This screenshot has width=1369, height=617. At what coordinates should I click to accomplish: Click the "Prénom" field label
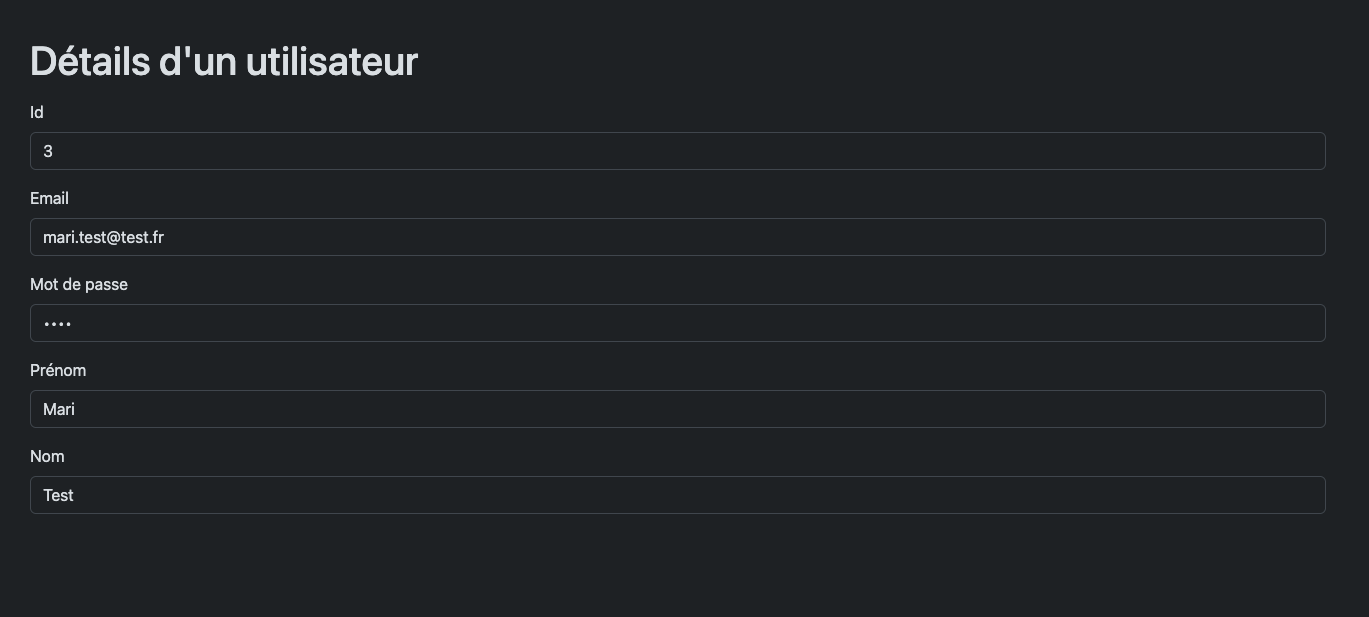(x=58, y=370)
